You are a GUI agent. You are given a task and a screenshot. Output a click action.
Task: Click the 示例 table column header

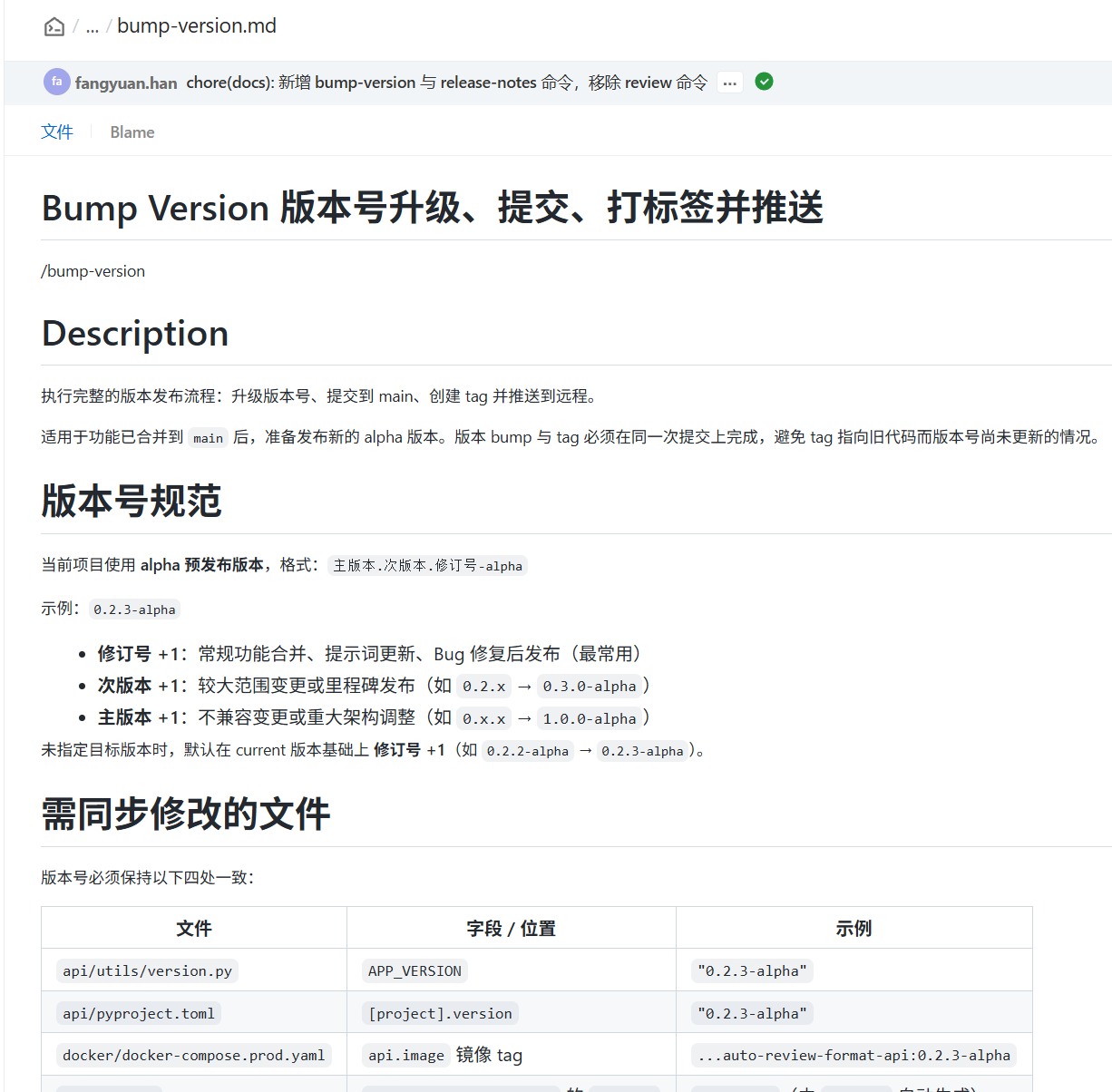[x=854, y=928]
